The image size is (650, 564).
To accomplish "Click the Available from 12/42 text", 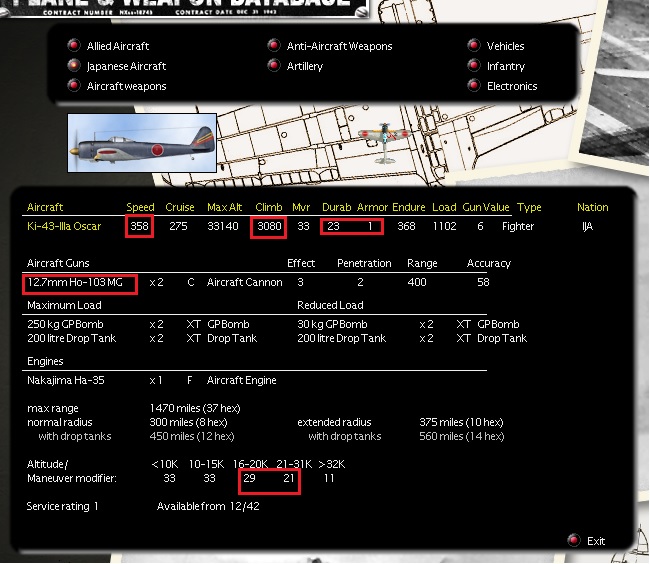I will pyautogui.click(x=208, y=506).
